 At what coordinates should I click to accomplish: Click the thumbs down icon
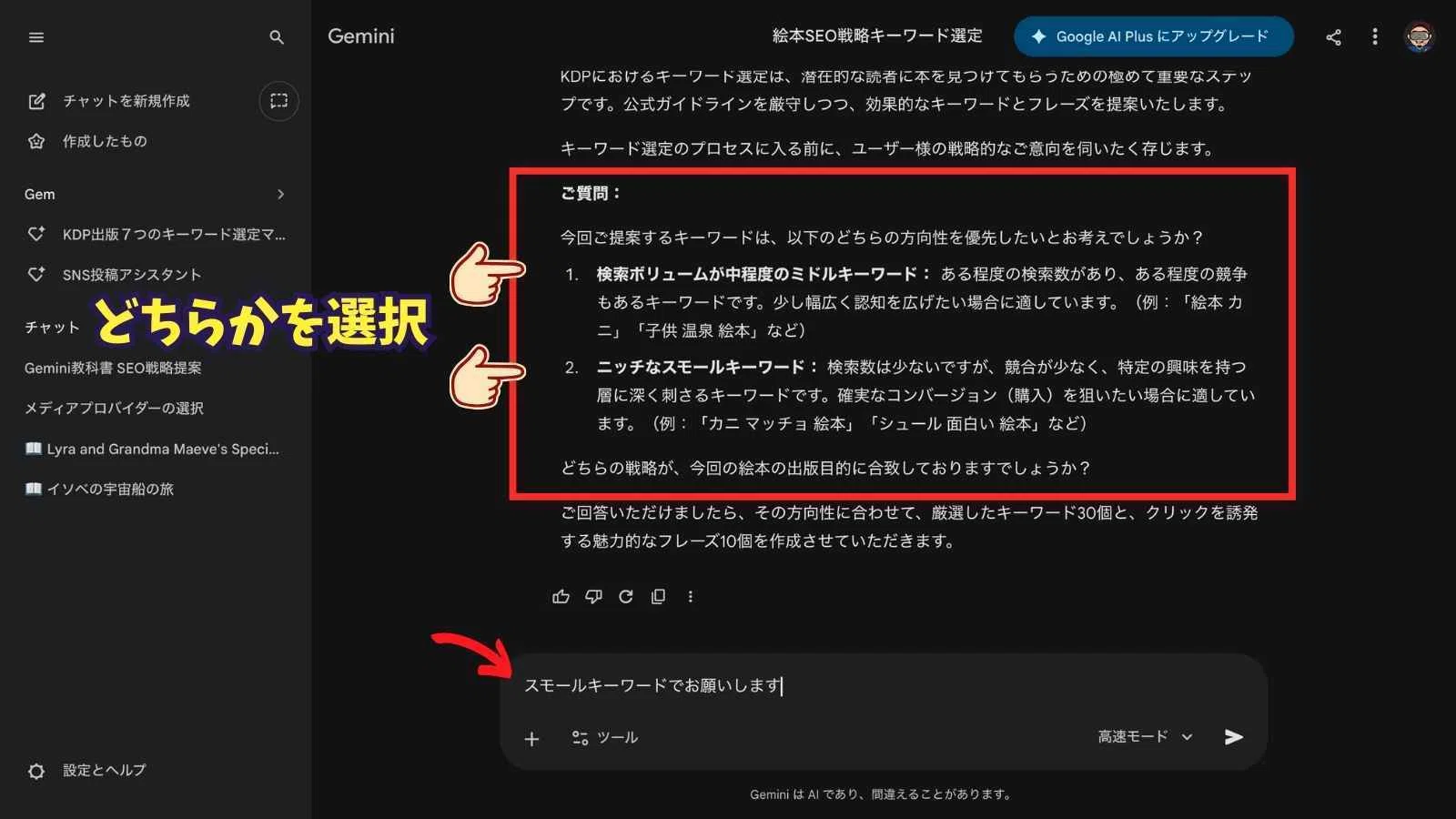(x=593, y=597)
